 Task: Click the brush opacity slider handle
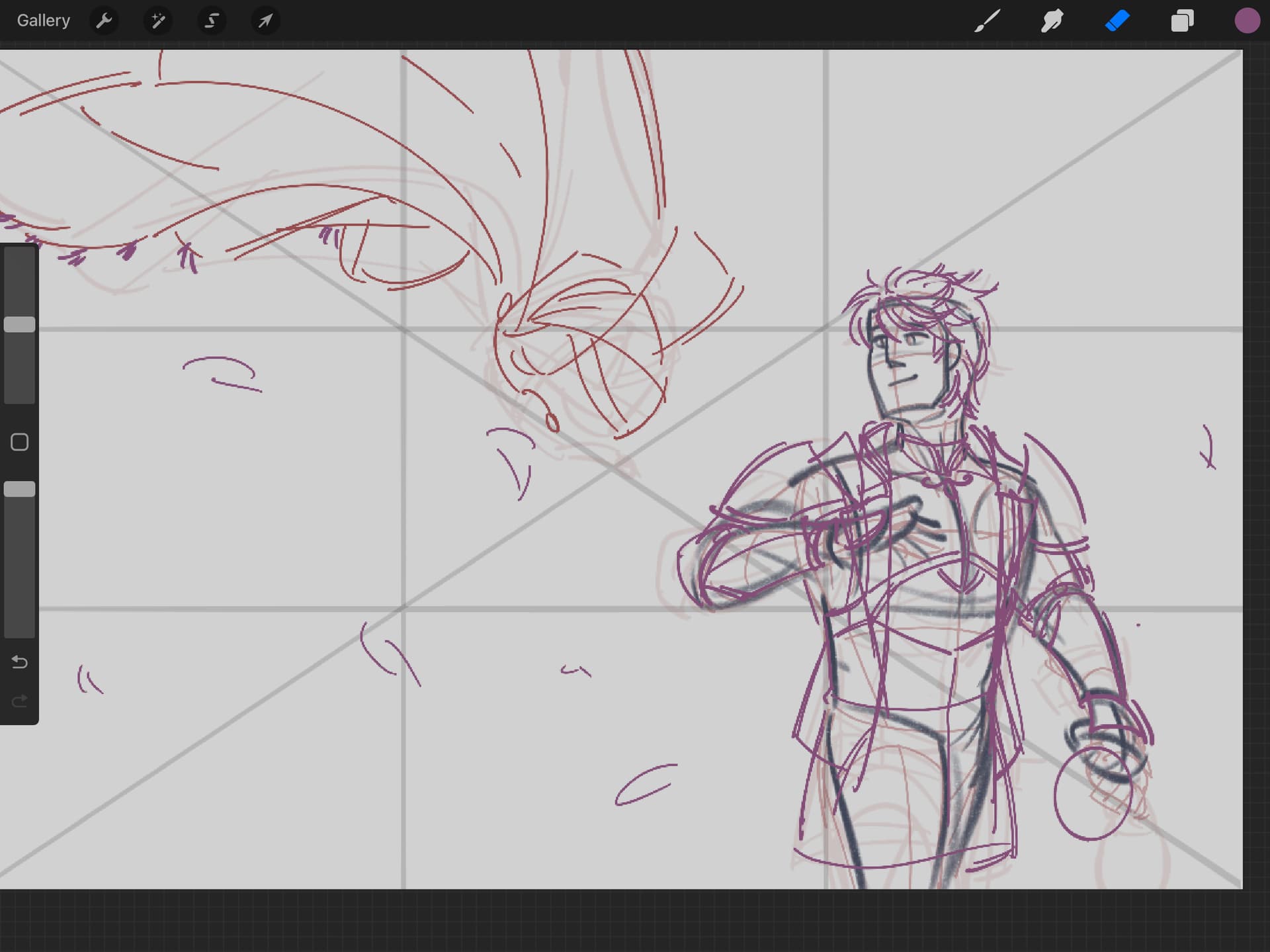point(20,489)
